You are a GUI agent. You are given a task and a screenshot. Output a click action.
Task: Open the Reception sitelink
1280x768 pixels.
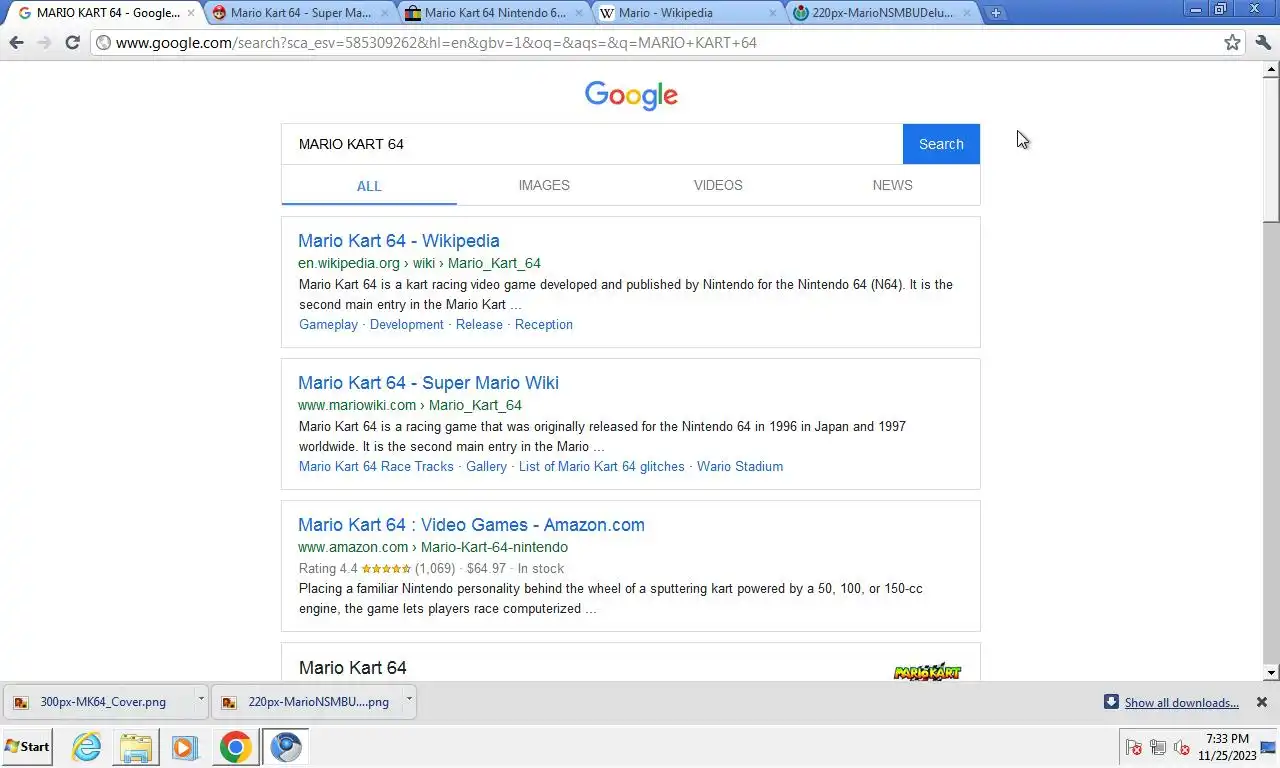click(x=544, y=324)
